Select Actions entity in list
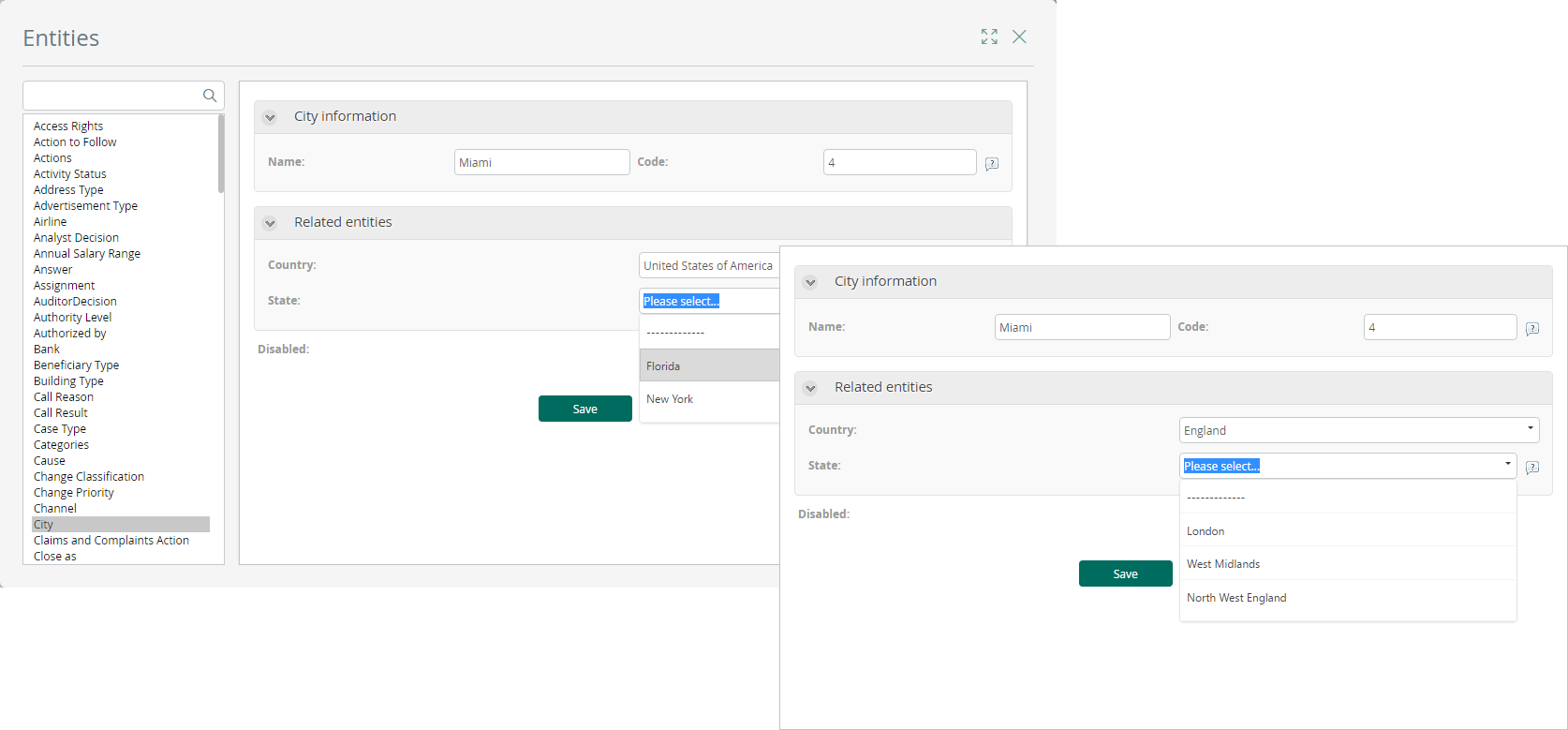Screen dimensions: 1568x730 coord(52,157)
